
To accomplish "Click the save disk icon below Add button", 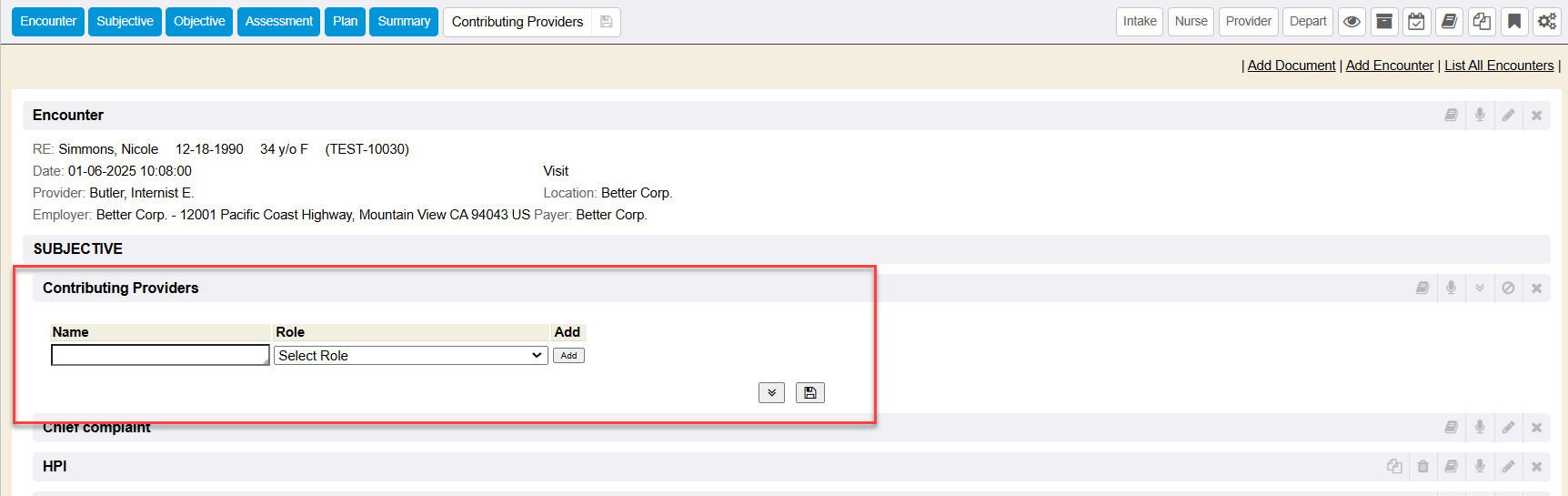I will click(809, 393).
